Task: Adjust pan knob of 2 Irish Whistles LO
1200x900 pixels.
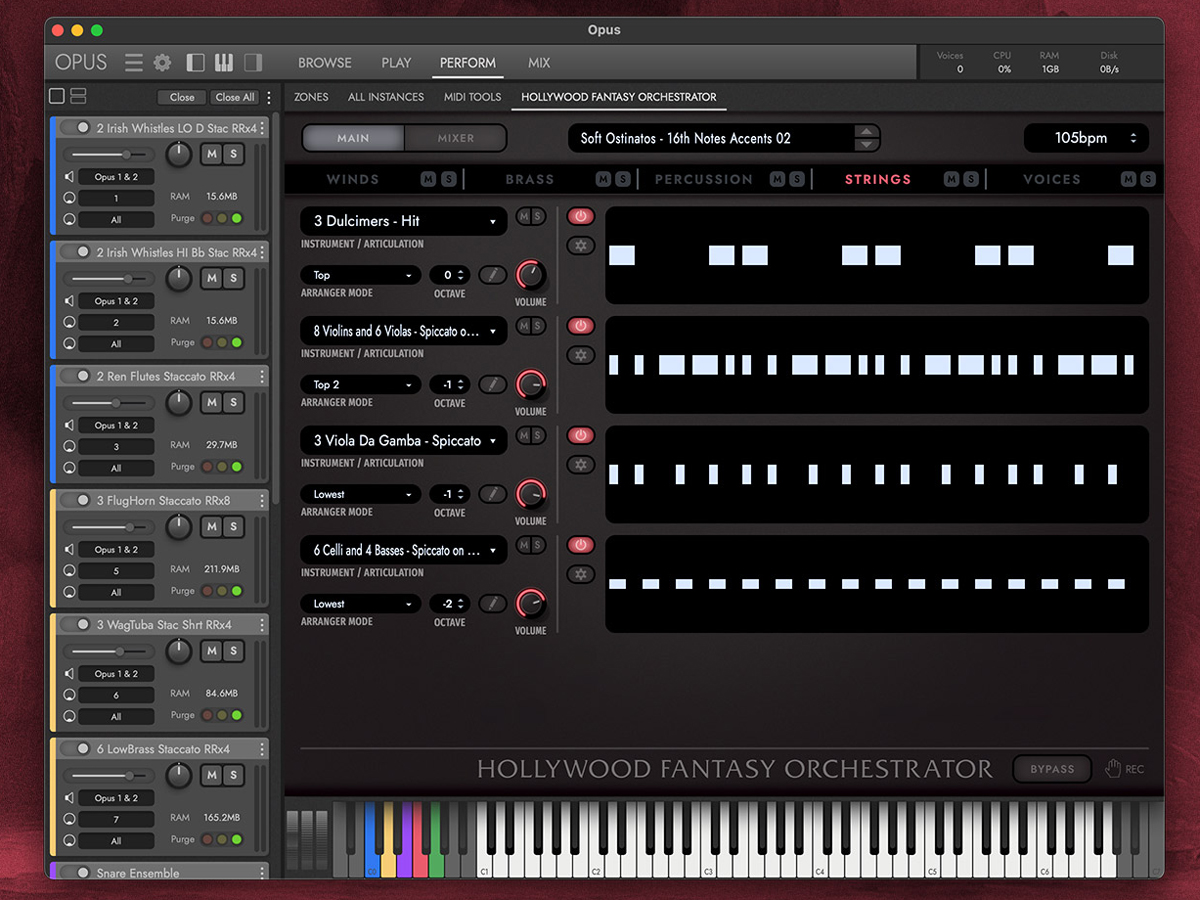Action: click(x=178, y=154)
